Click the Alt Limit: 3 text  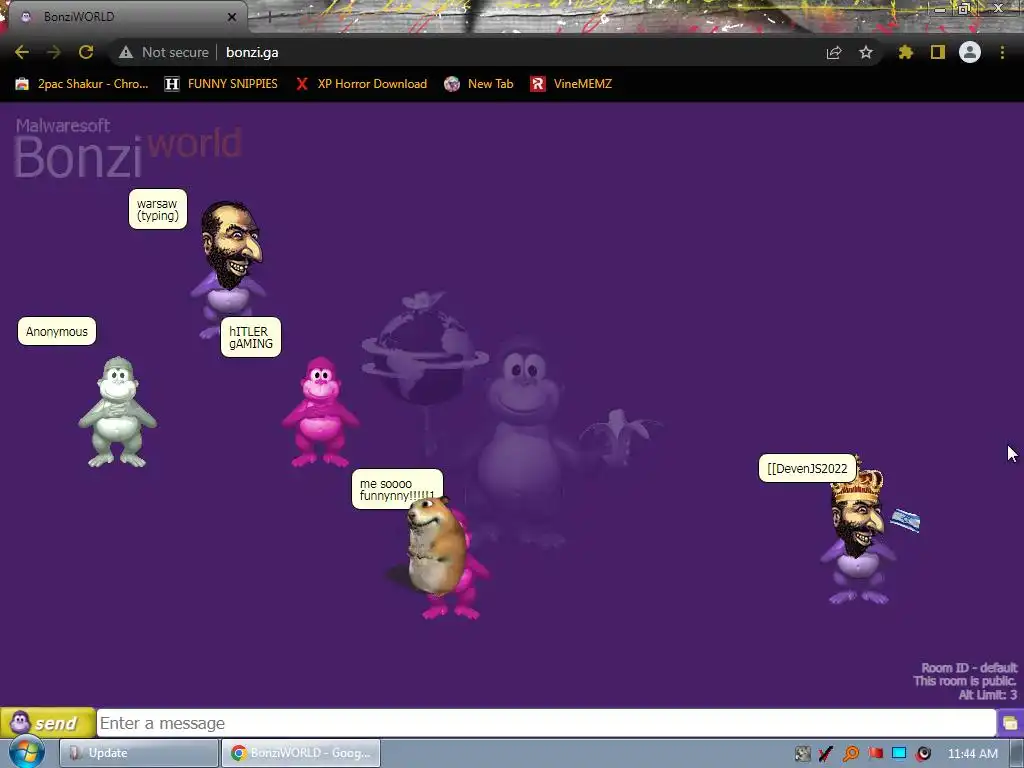[x=987, y=695]
